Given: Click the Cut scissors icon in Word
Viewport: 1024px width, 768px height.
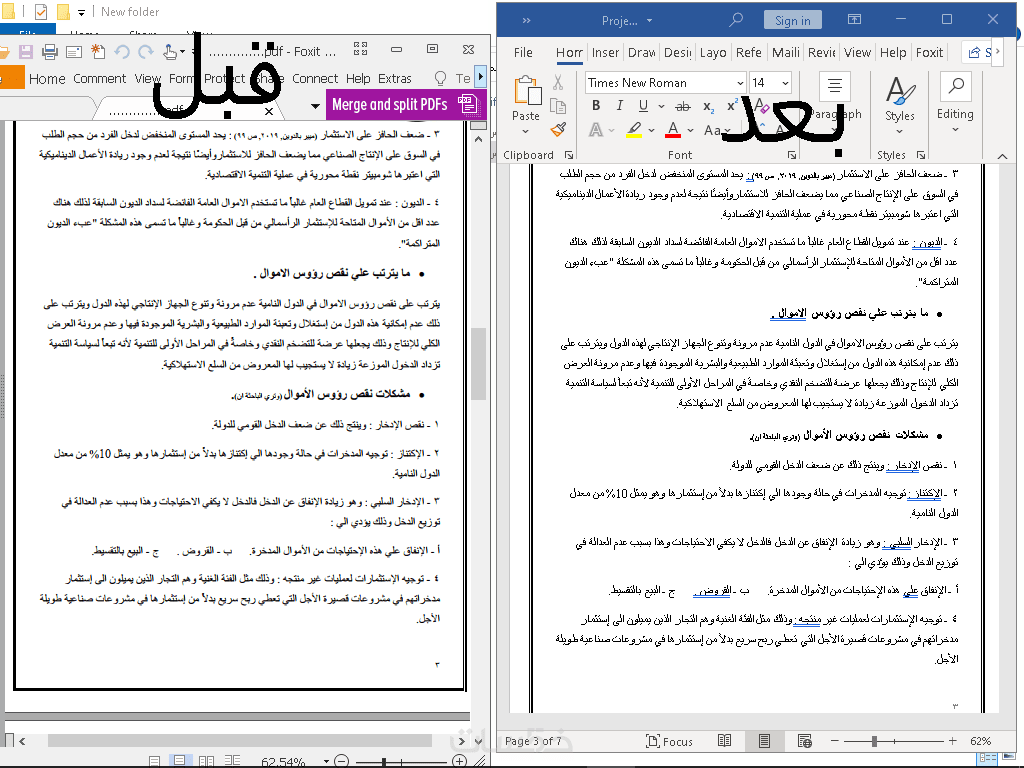Looking at the screenshot, I should (x=558, y=82).
